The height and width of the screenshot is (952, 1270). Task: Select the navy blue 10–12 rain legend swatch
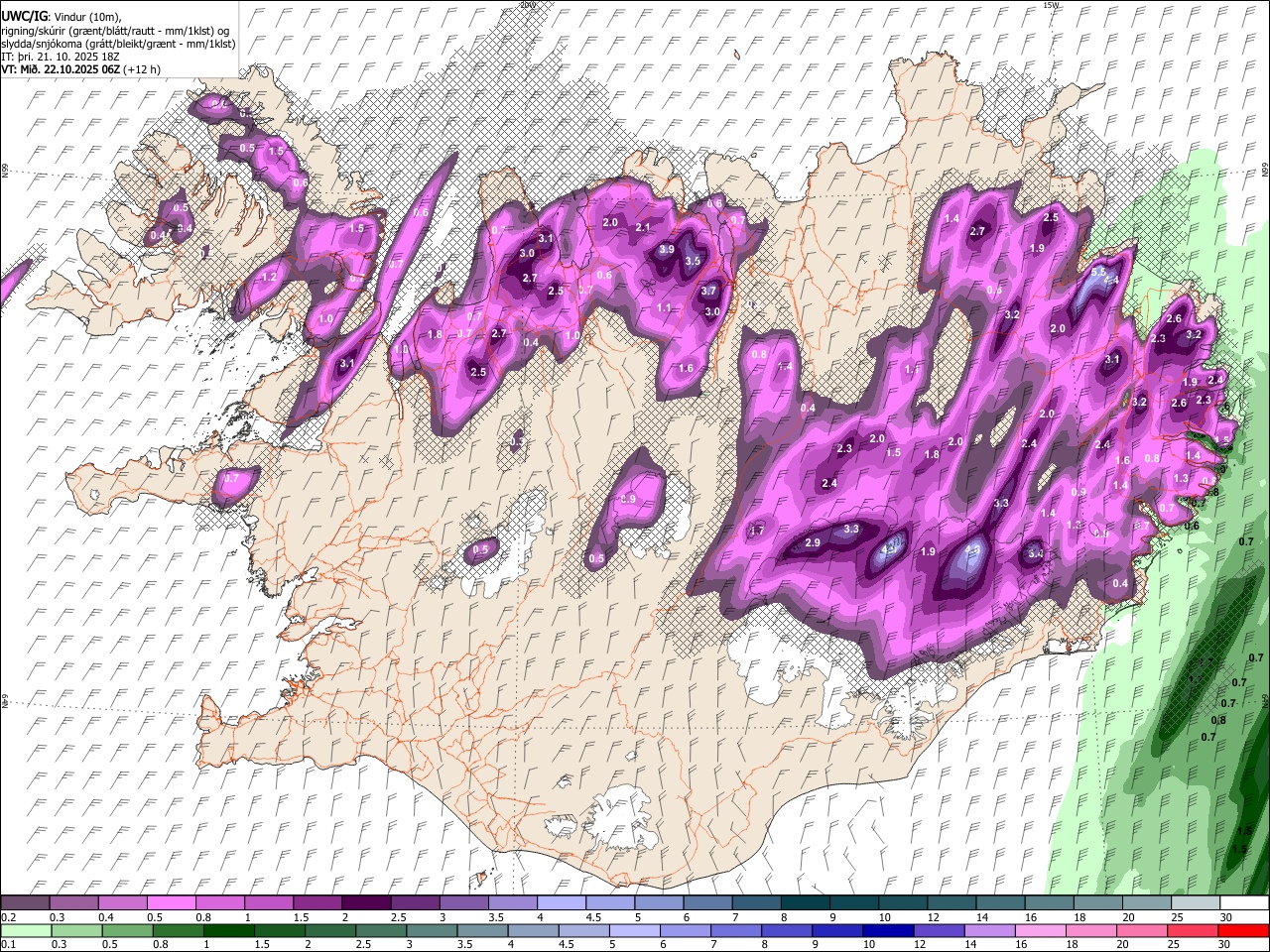coord(888,930)
